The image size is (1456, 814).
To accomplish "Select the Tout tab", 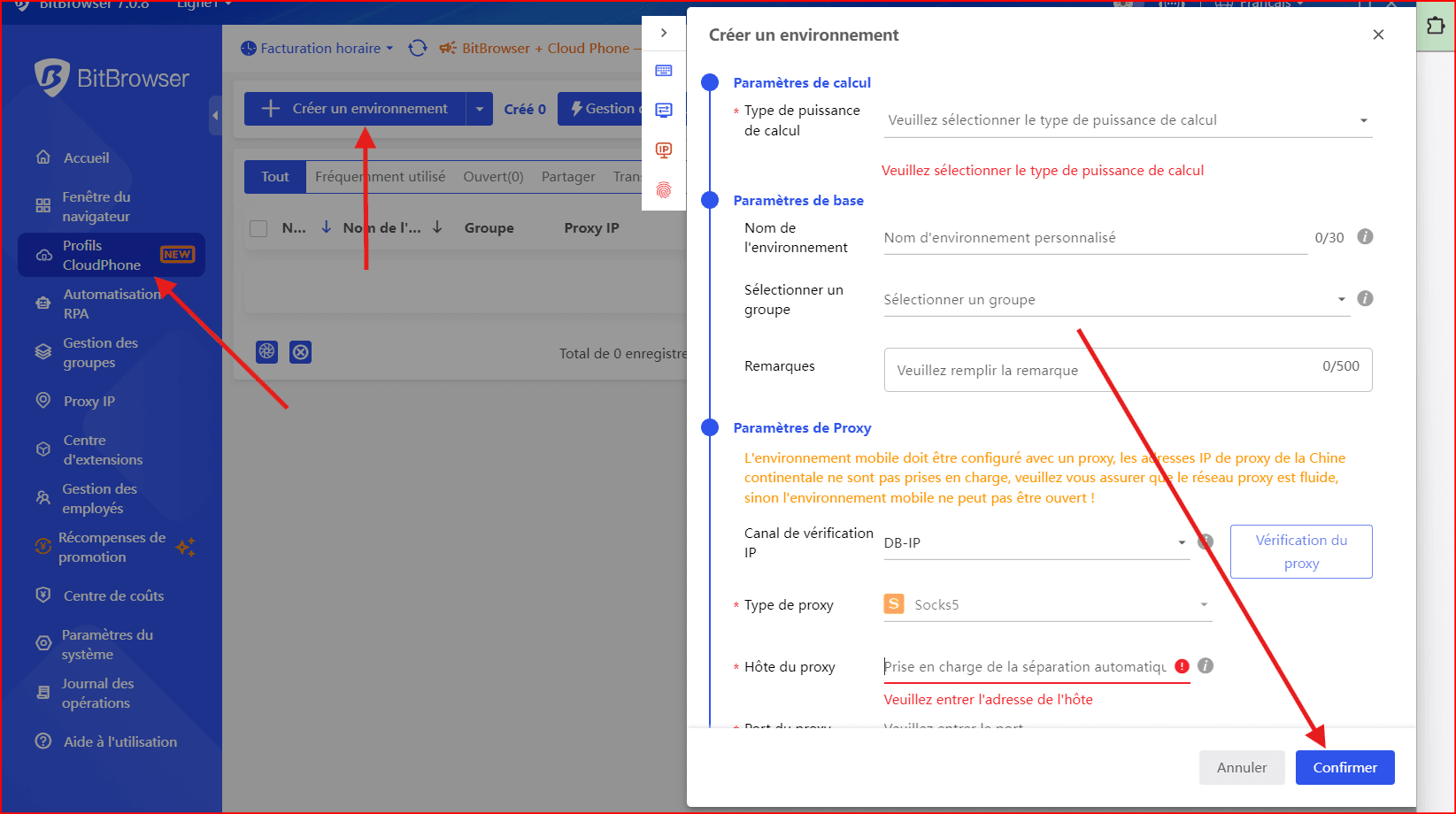I will click(x=275, y=177).
